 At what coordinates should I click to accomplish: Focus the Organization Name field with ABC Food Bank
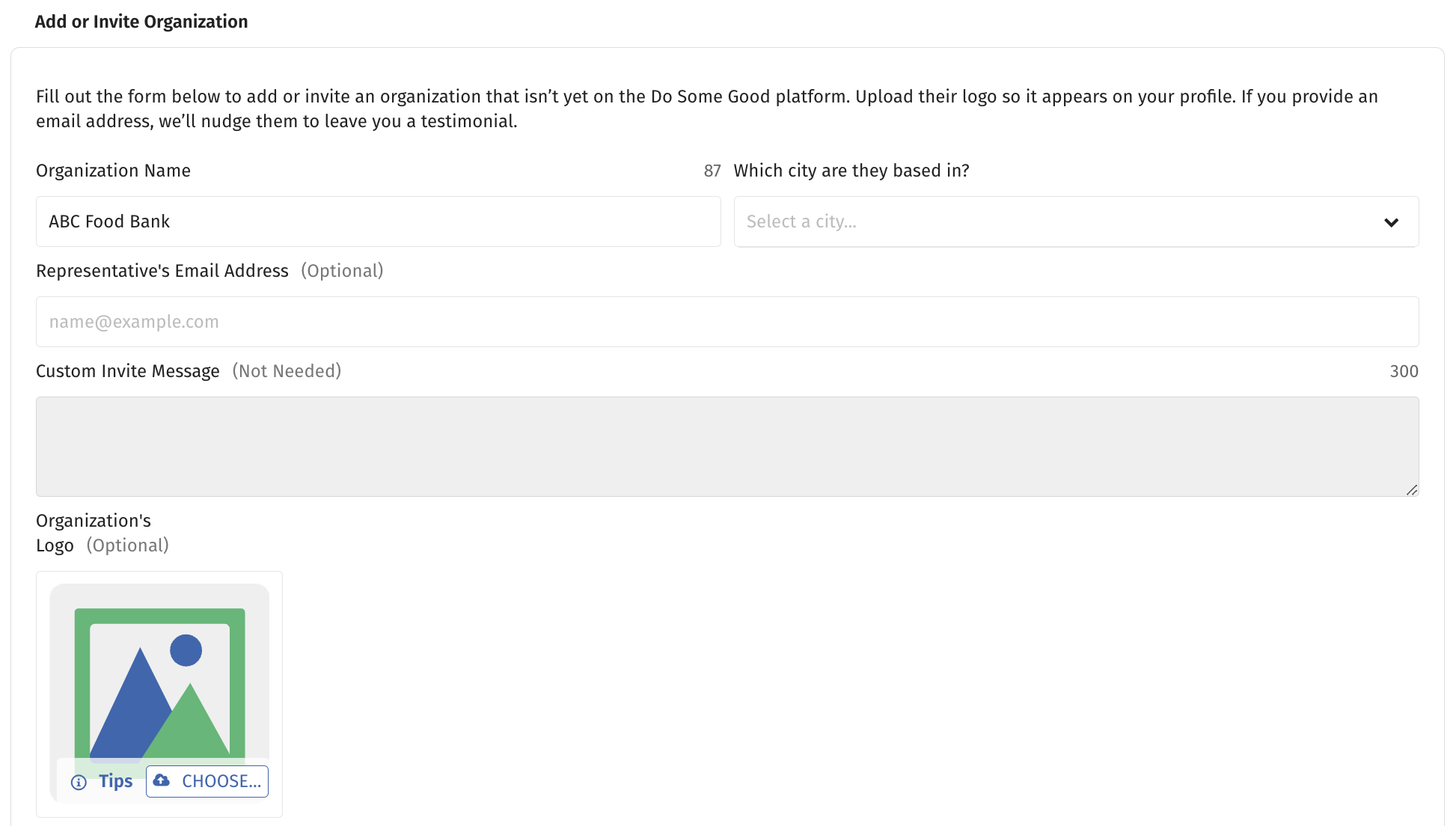(x=379, y=221)
